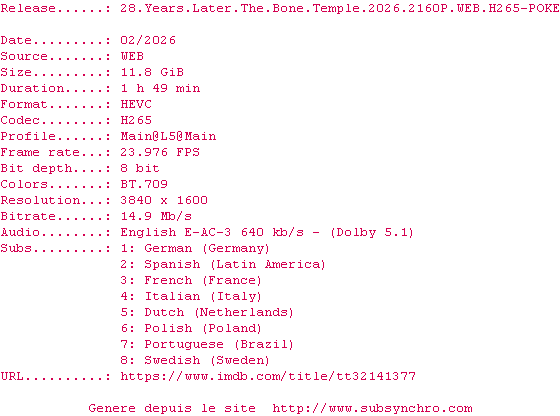Click the Swedish (Sweden) subtitle entry
Image resolution: width=560 pixels, height=416 pixels.
point(207,361)
